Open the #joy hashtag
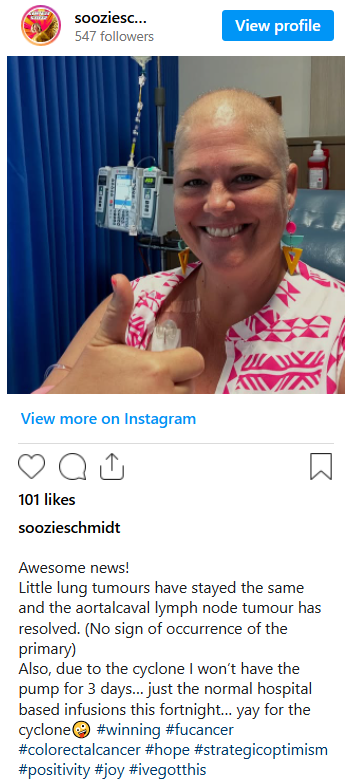 click(x=110, y=770)
